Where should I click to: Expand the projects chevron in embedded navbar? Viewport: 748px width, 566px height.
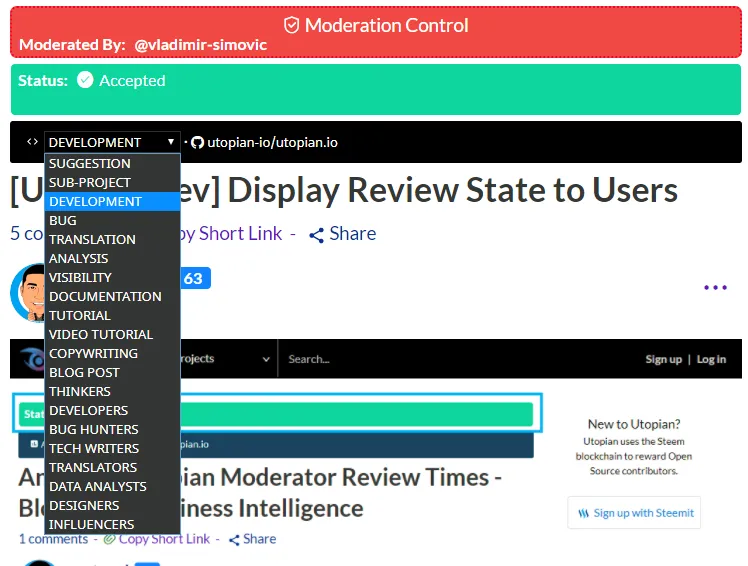tap(266, 359)
